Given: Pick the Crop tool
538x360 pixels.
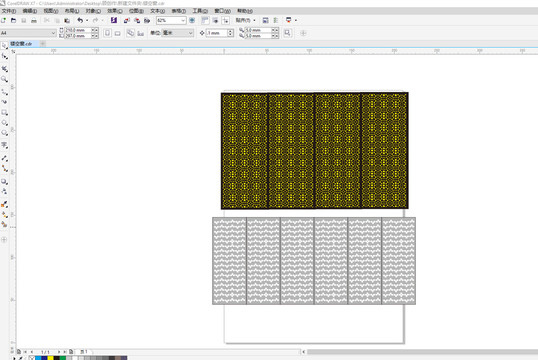Looking at the screenshot, I should click(x=4, y=69).
